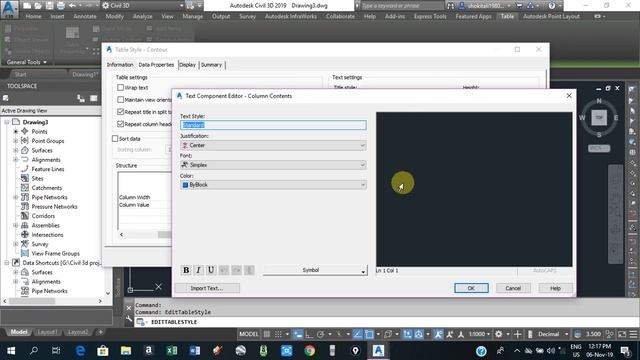Expand the Point Groups tree node
640x360 pixels.
[16, 141]
